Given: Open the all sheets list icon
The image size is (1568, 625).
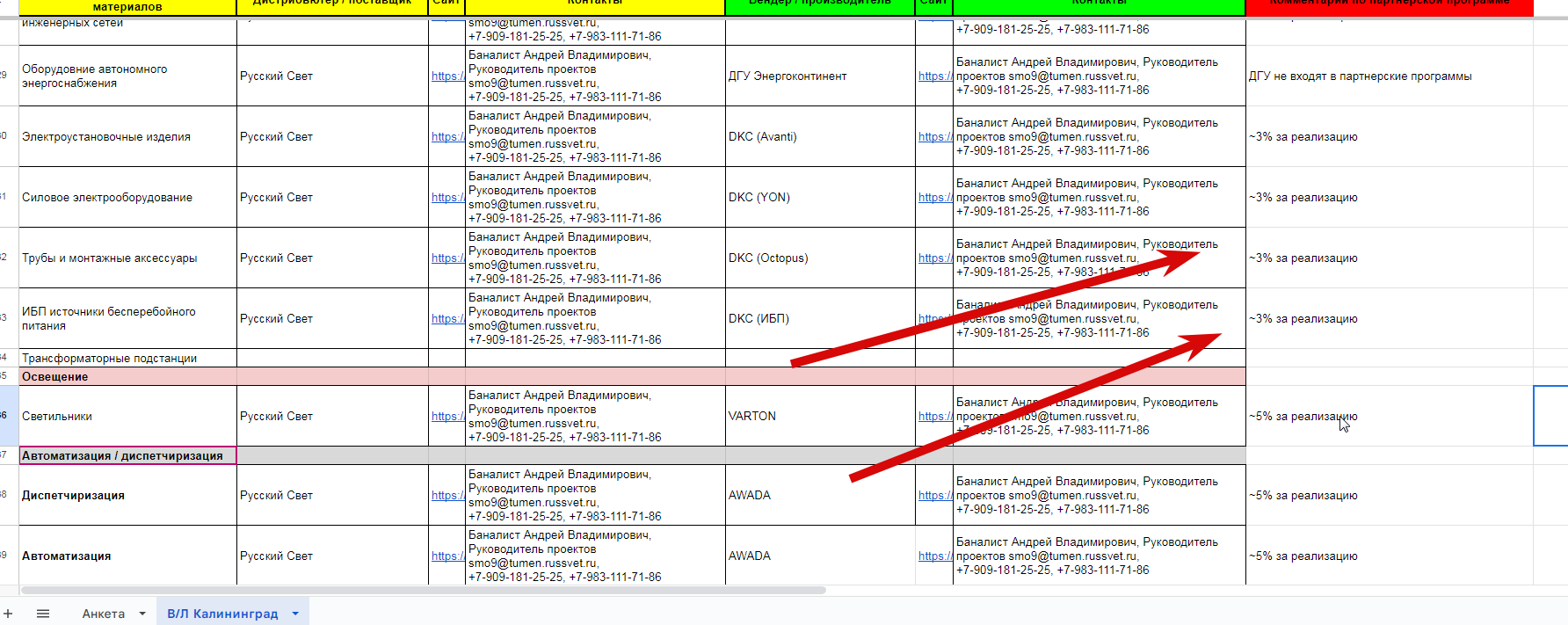Looking at the screenshot, I should click(x=43, y=614).
